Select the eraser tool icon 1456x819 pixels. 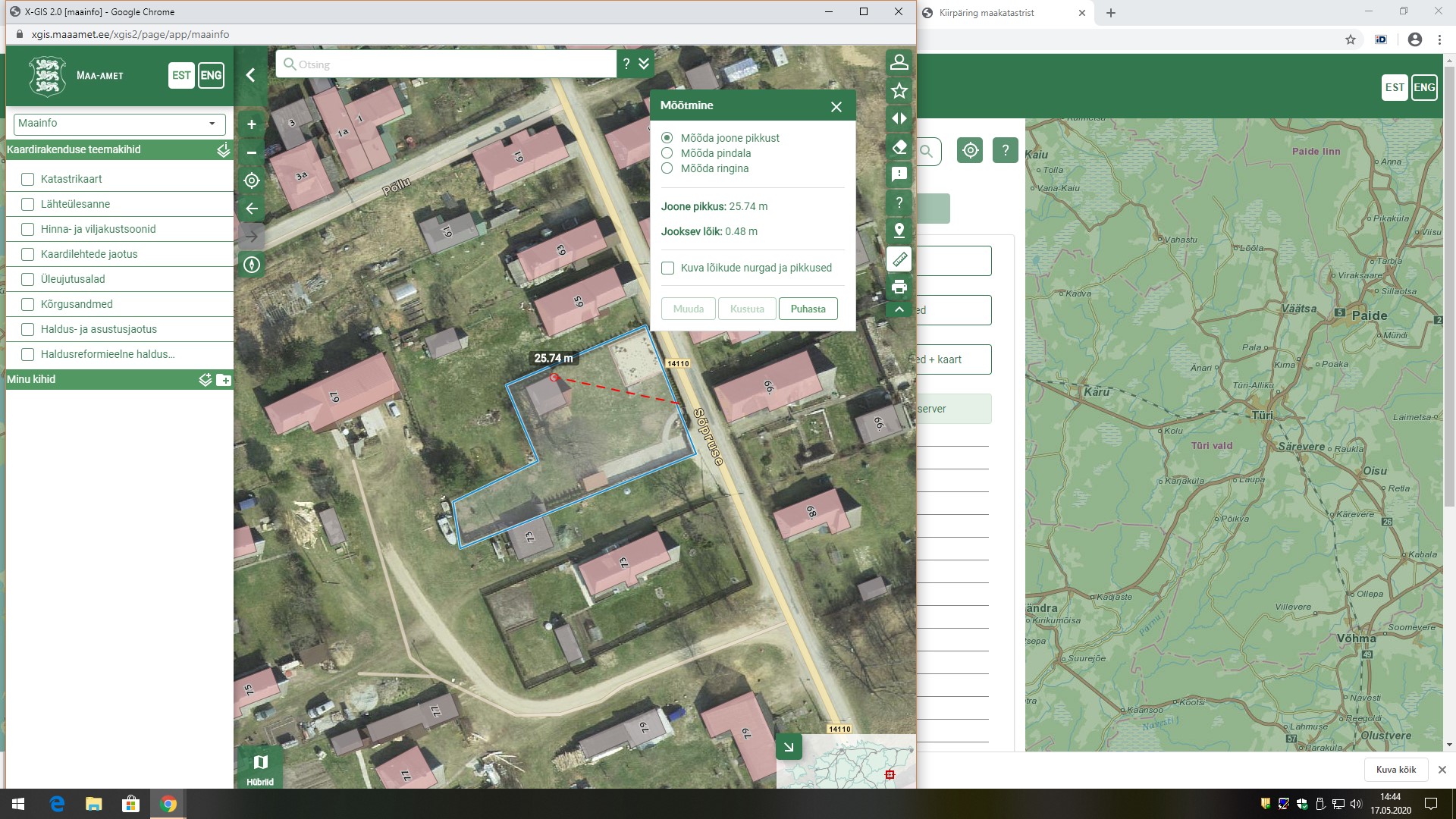[899, 147]
